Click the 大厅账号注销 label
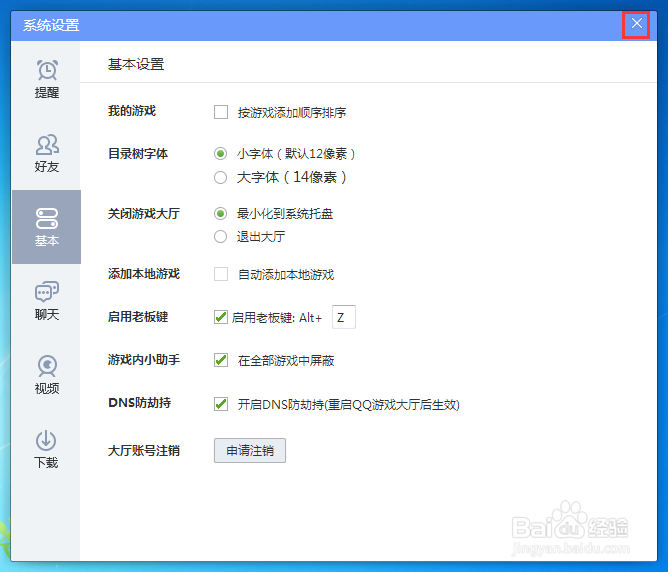The image size is (668, 572). (x=144, y=451)
